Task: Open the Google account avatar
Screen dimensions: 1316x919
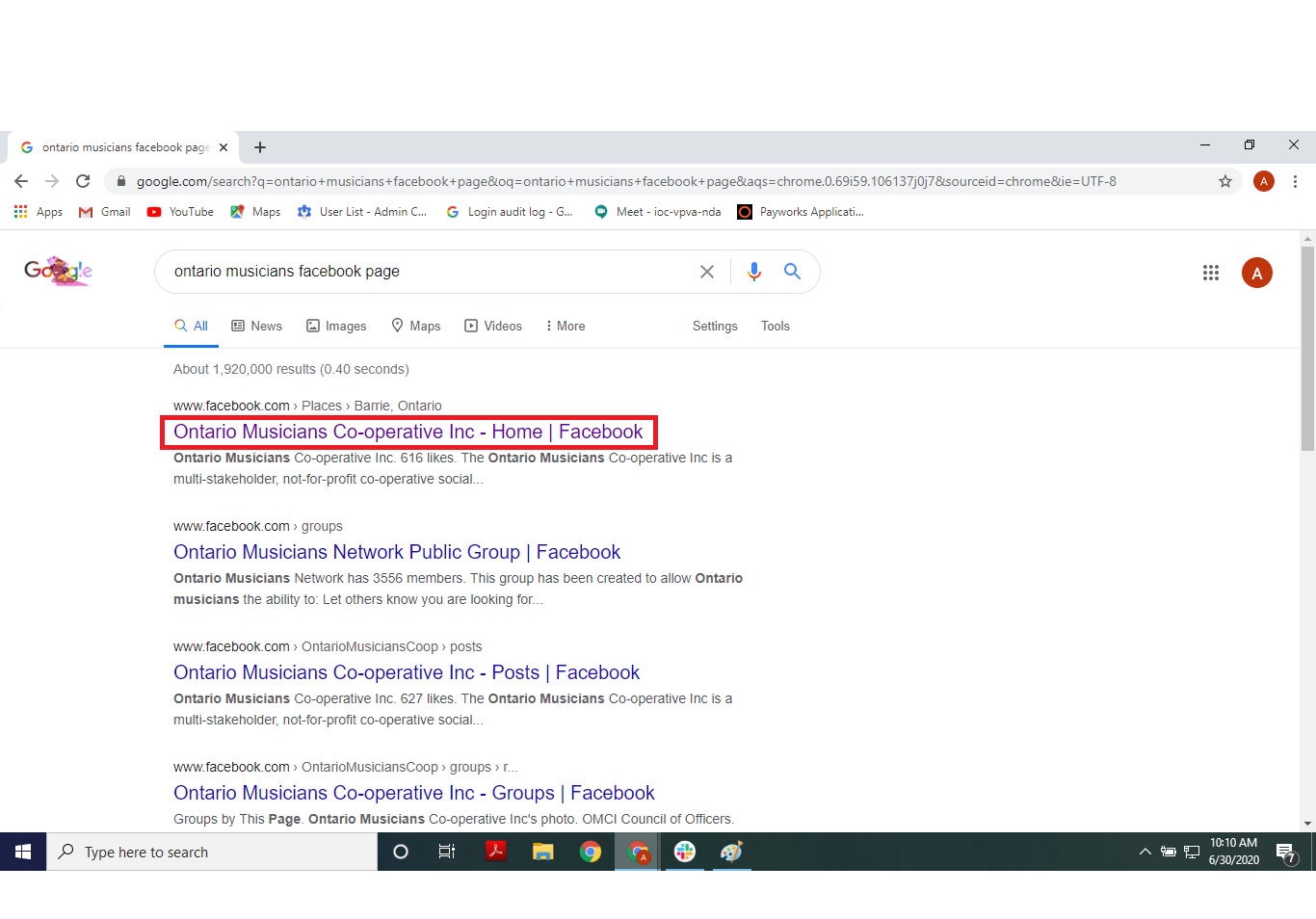Action: pos(1257,273)
